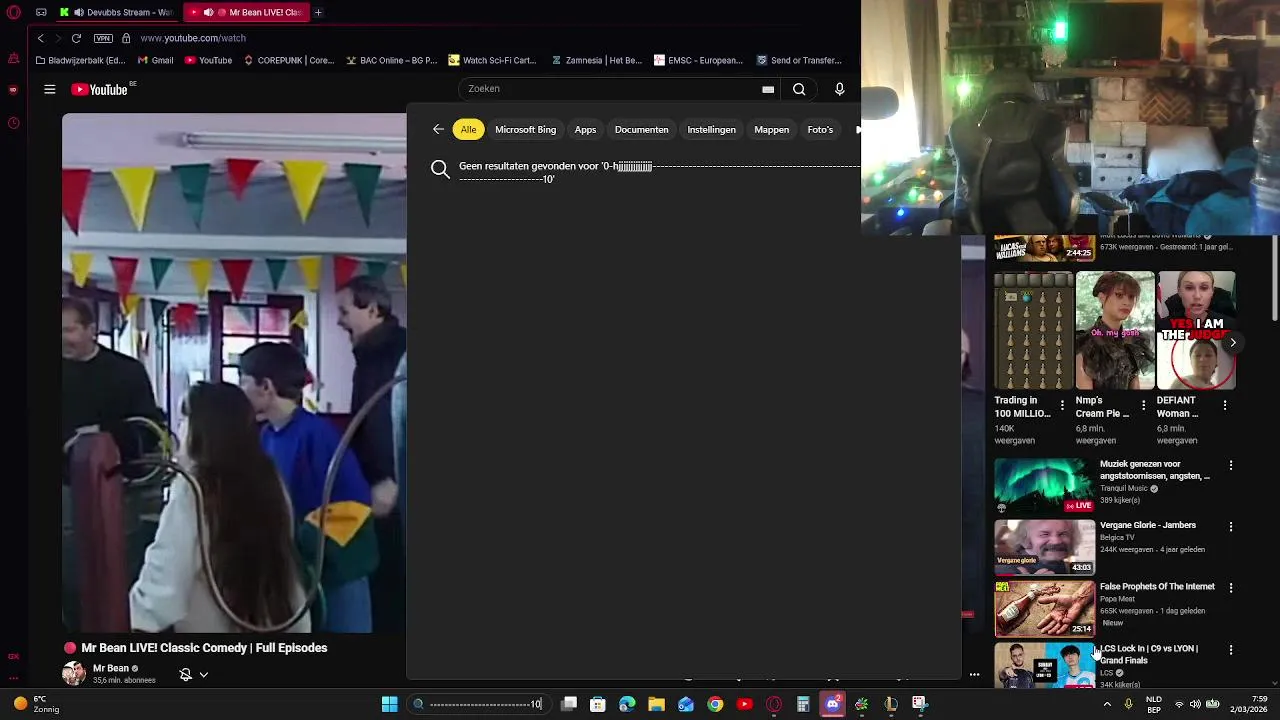The width and height of the screenshot is (1280, 720).
Task: Open Calculator from the taskbar
Action: [x=803, y=704]
